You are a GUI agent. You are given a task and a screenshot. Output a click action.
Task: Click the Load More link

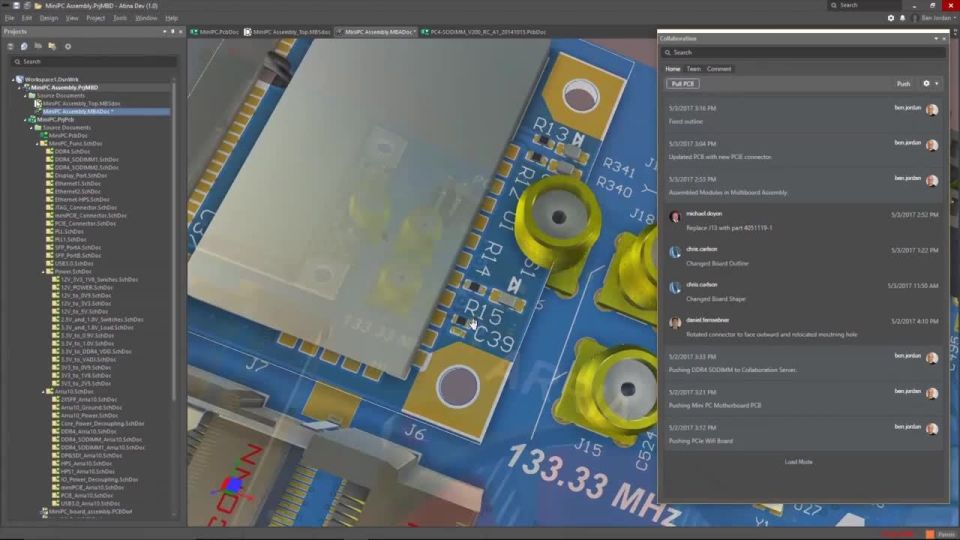click(798, 462)
